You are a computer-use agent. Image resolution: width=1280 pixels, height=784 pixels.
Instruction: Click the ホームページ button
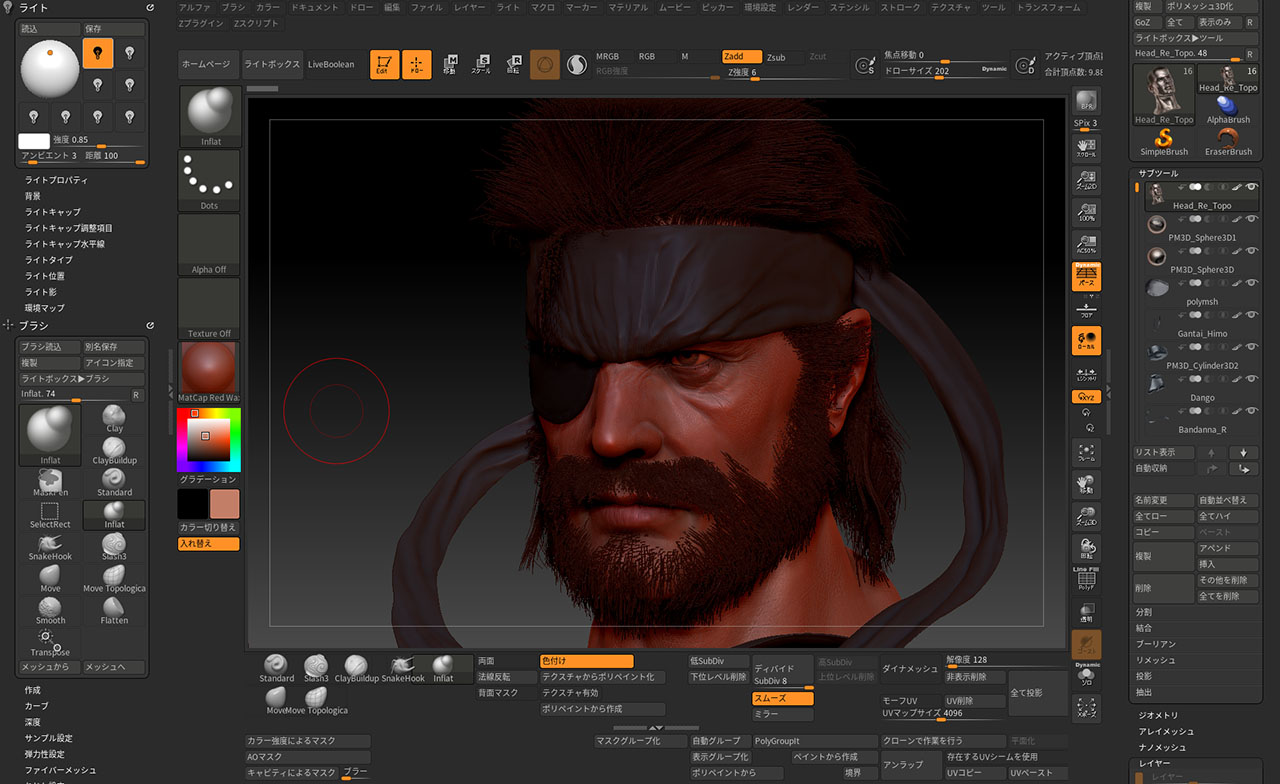(x=208, y=64)
